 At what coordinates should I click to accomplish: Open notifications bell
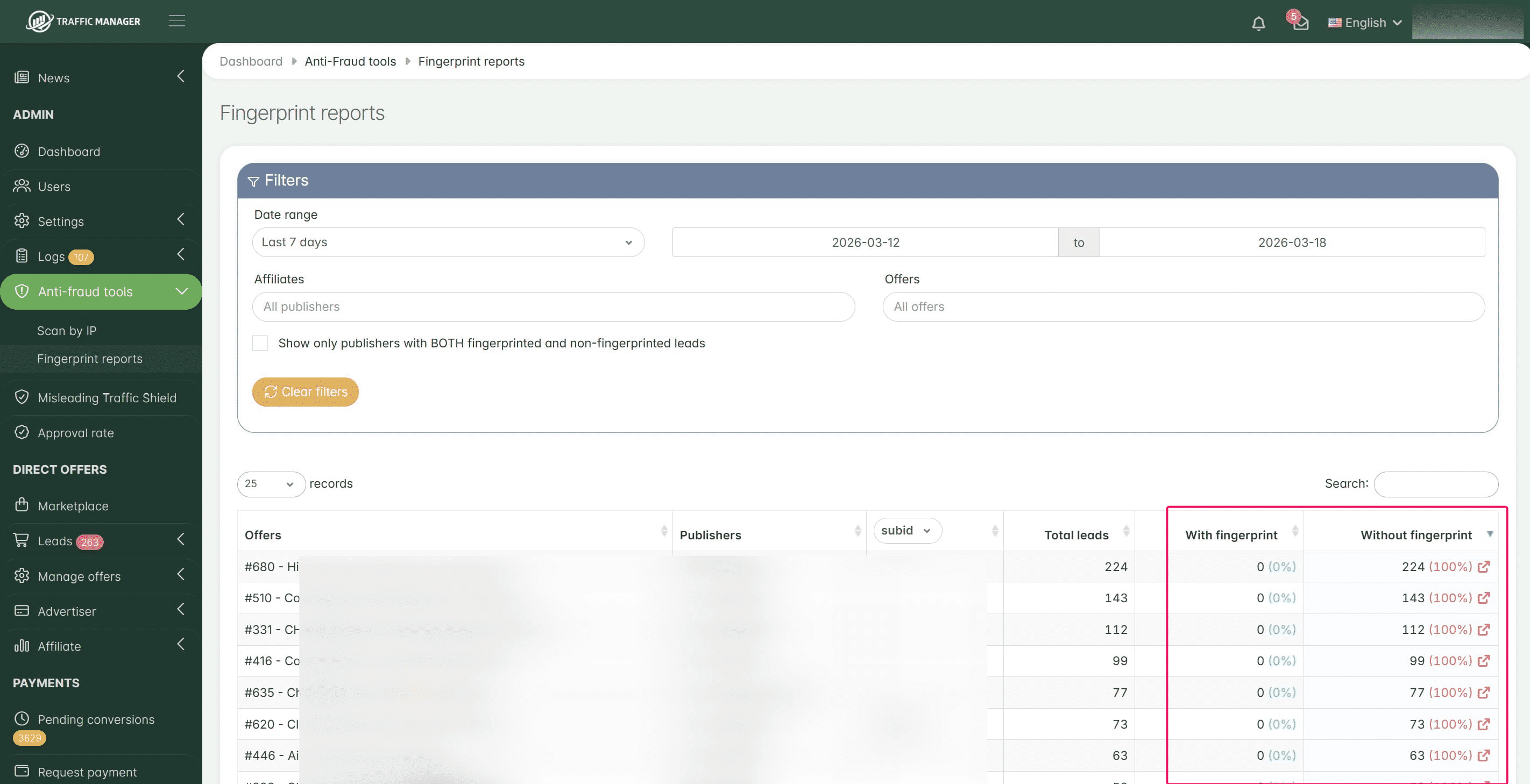coord(1258,23)
